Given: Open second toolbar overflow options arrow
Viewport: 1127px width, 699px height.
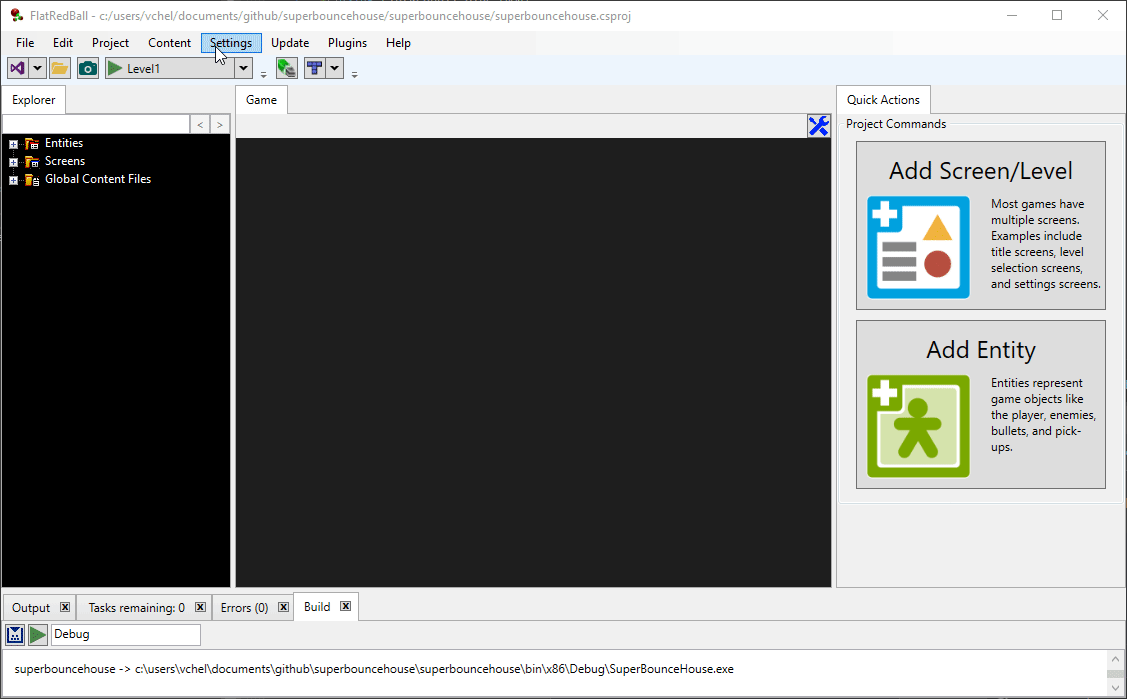Looking at the screenshot, I should point(354,74).
